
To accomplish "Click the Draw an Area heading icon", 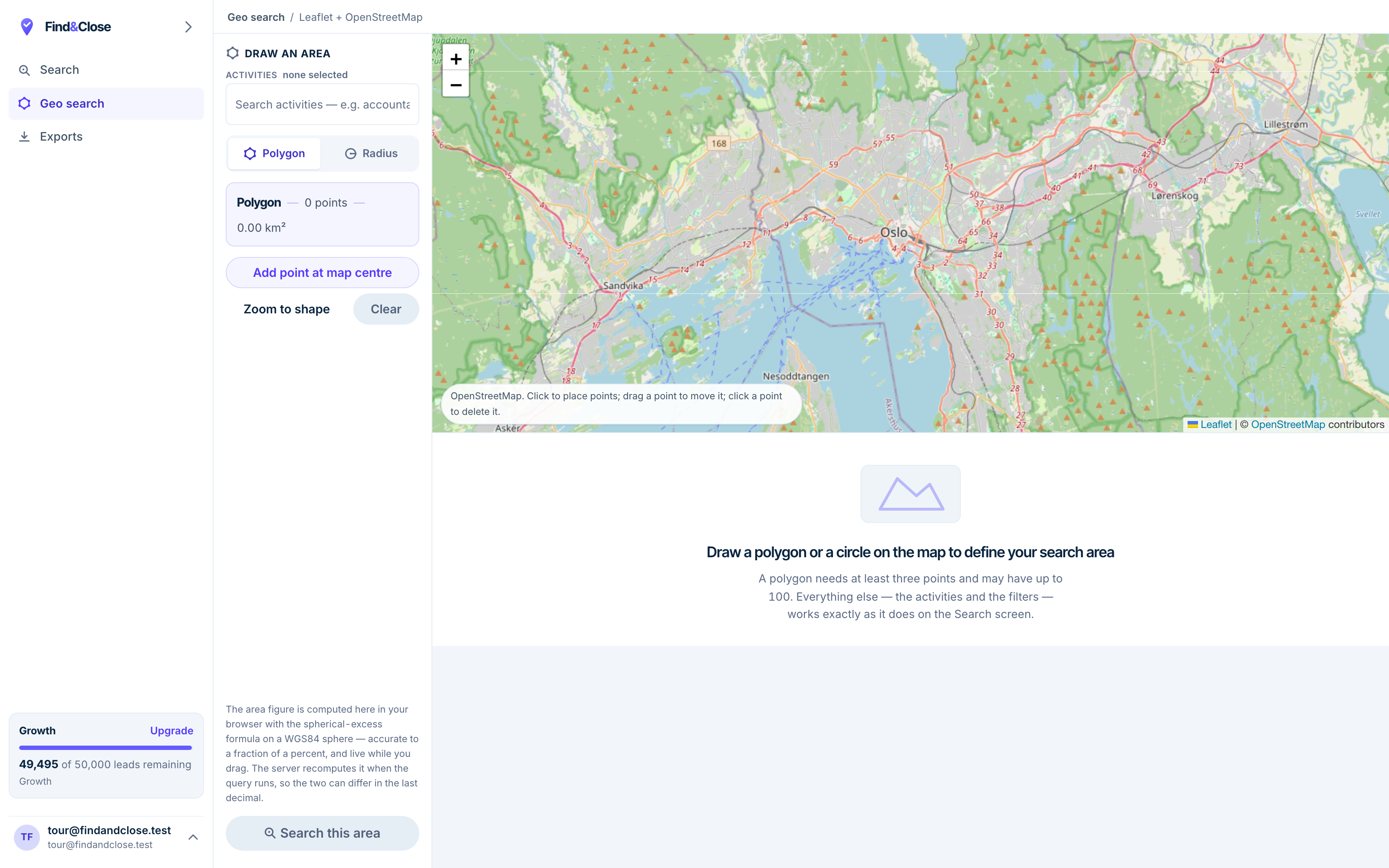I will (233, 53).
